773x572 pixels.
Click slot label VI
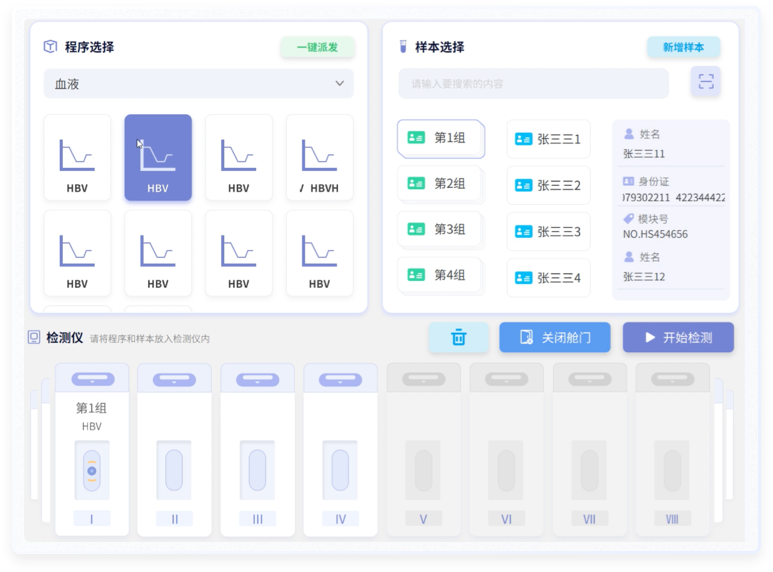[x=506, y=519]
